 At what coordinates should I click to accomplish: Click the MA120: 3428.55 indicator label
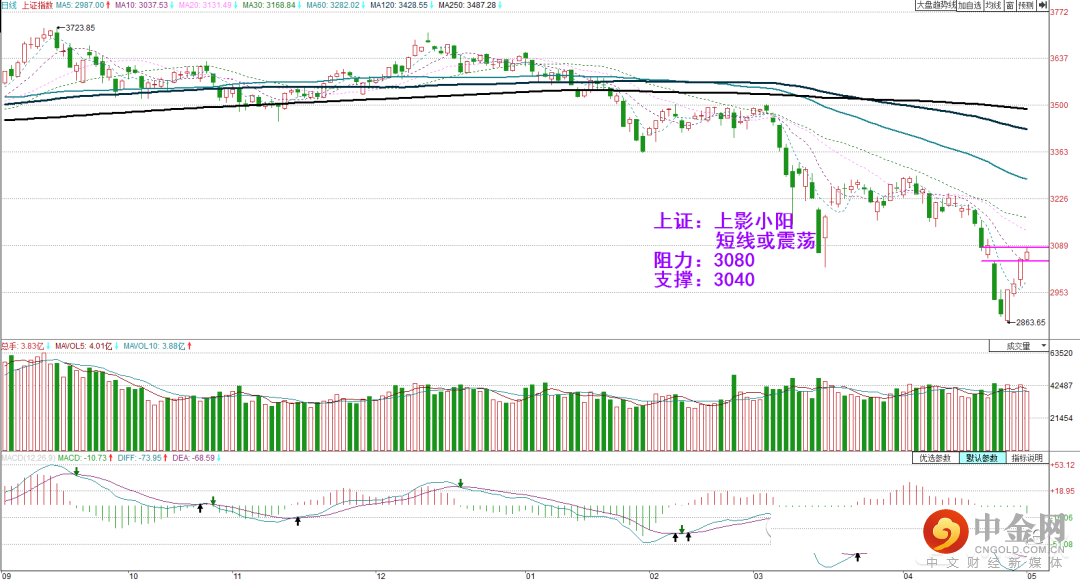[x=399, y=5]
